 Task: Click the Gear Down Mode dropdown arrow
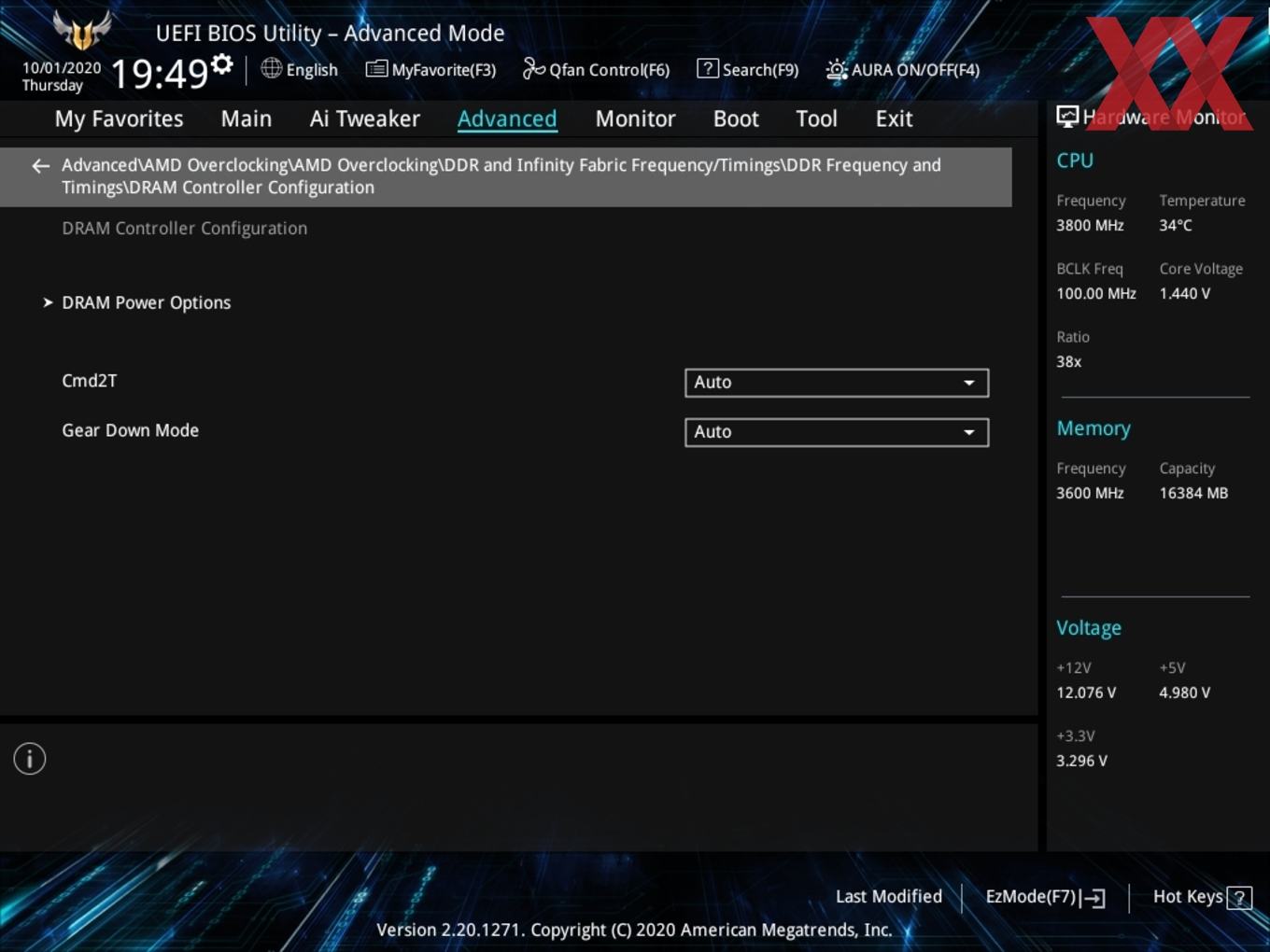(969, 432)
